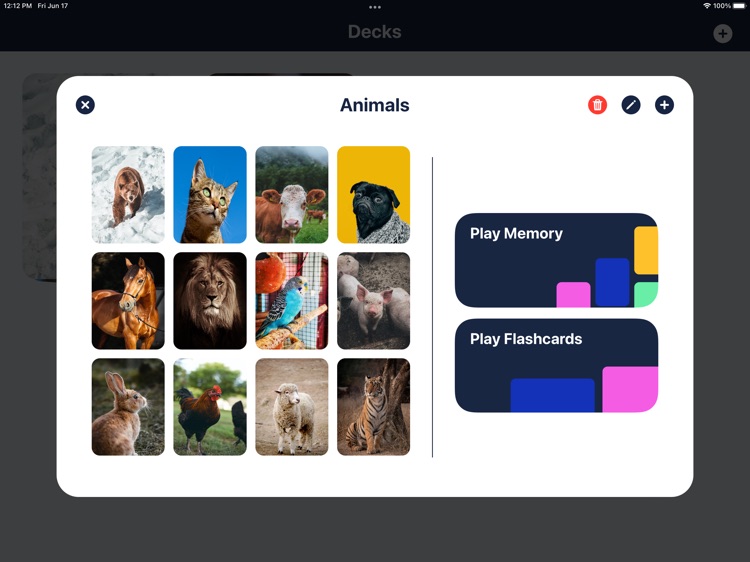Delete the Animals deck with trash icon

click(x=597, y=105)
